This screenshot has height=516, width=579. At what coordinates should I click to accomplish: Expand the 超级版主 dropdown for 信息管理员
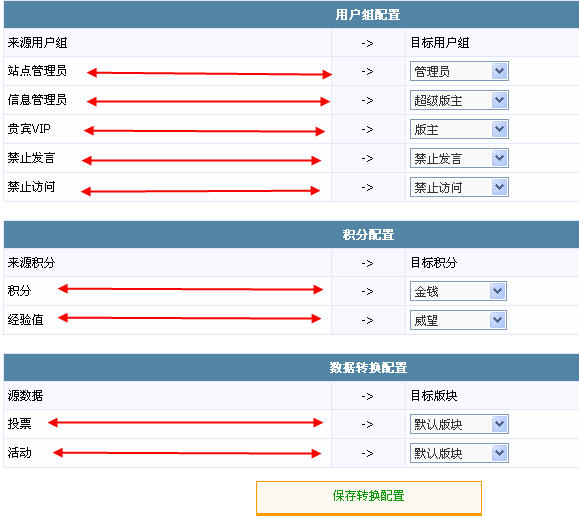[x=459, y=100]
